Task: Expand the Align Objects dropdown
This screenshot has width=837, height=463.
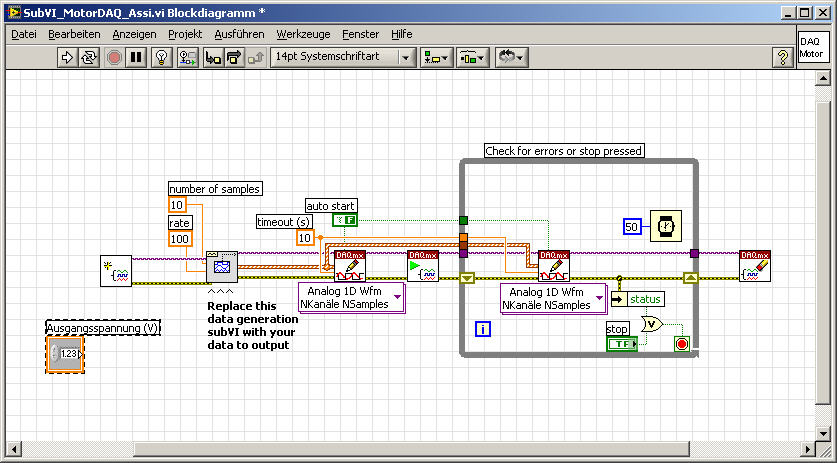Action: 435,57
